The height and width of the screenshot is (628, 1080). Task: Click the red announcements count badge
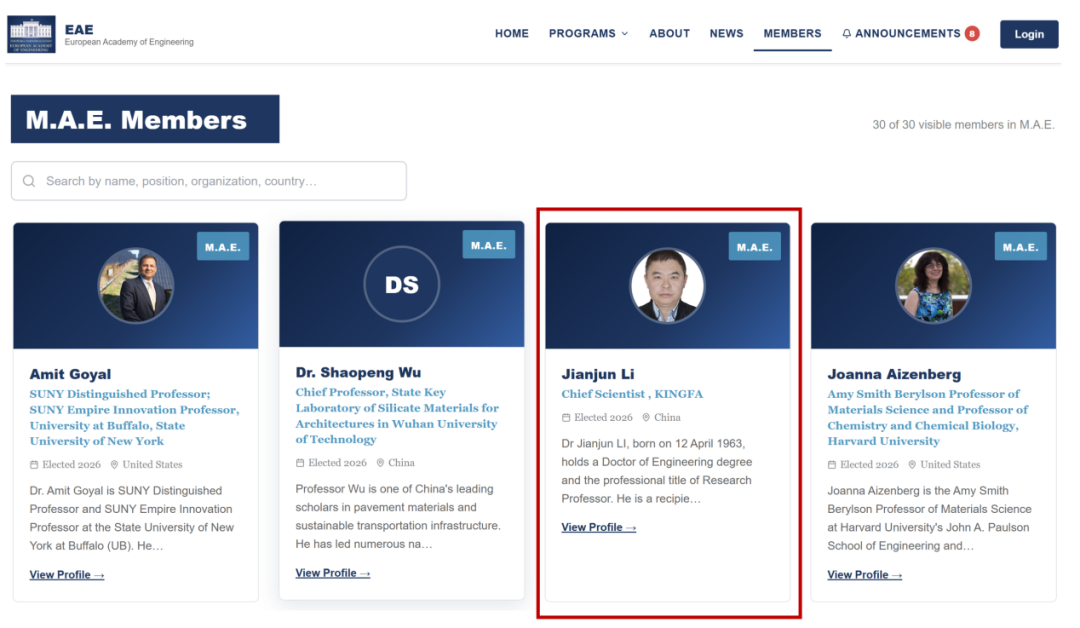click(972, 34)
